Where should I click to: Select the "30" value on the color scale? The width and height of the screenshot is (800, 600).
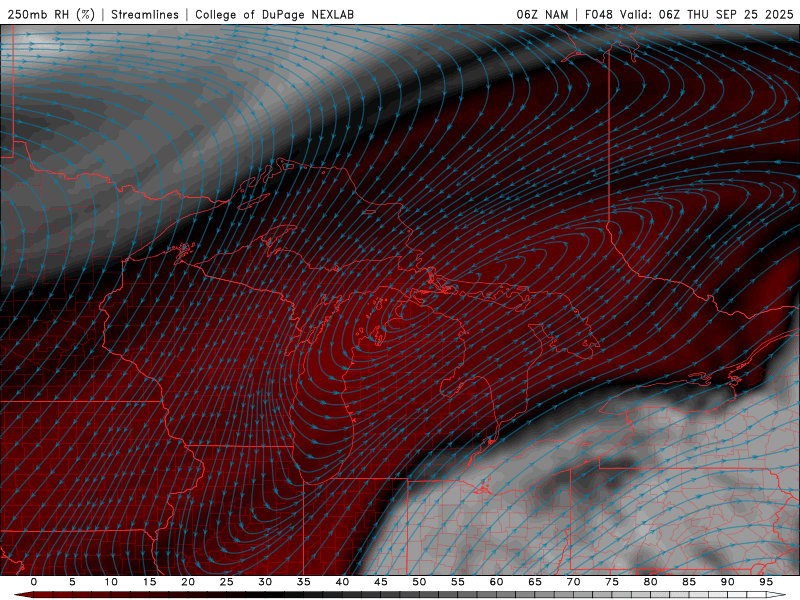[265, 582]
